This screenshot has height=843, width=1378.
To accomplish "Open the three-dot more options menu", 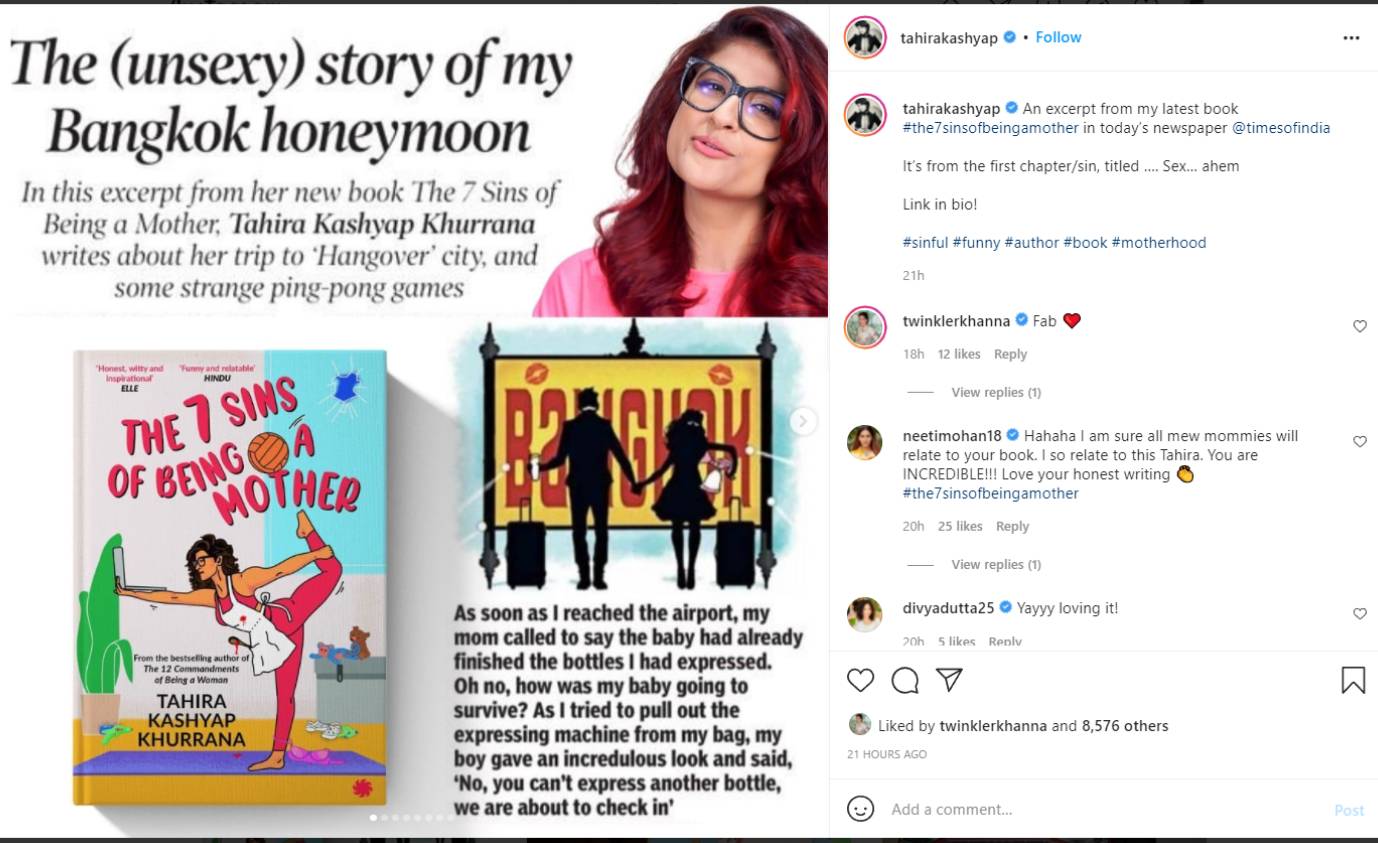I will [1351, 38].
